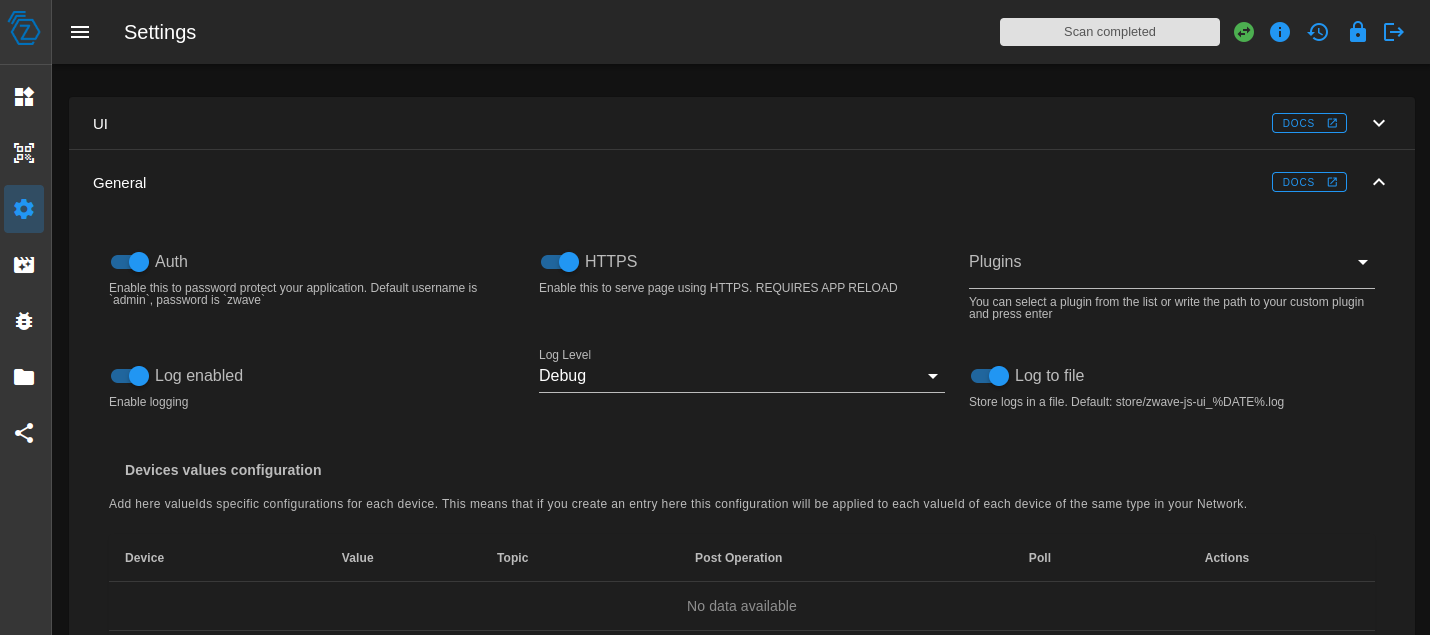Open the hamburger navigation menu
Viewport: 1430px width, 635px height.
pyautogui.click(x=80, y=32)
